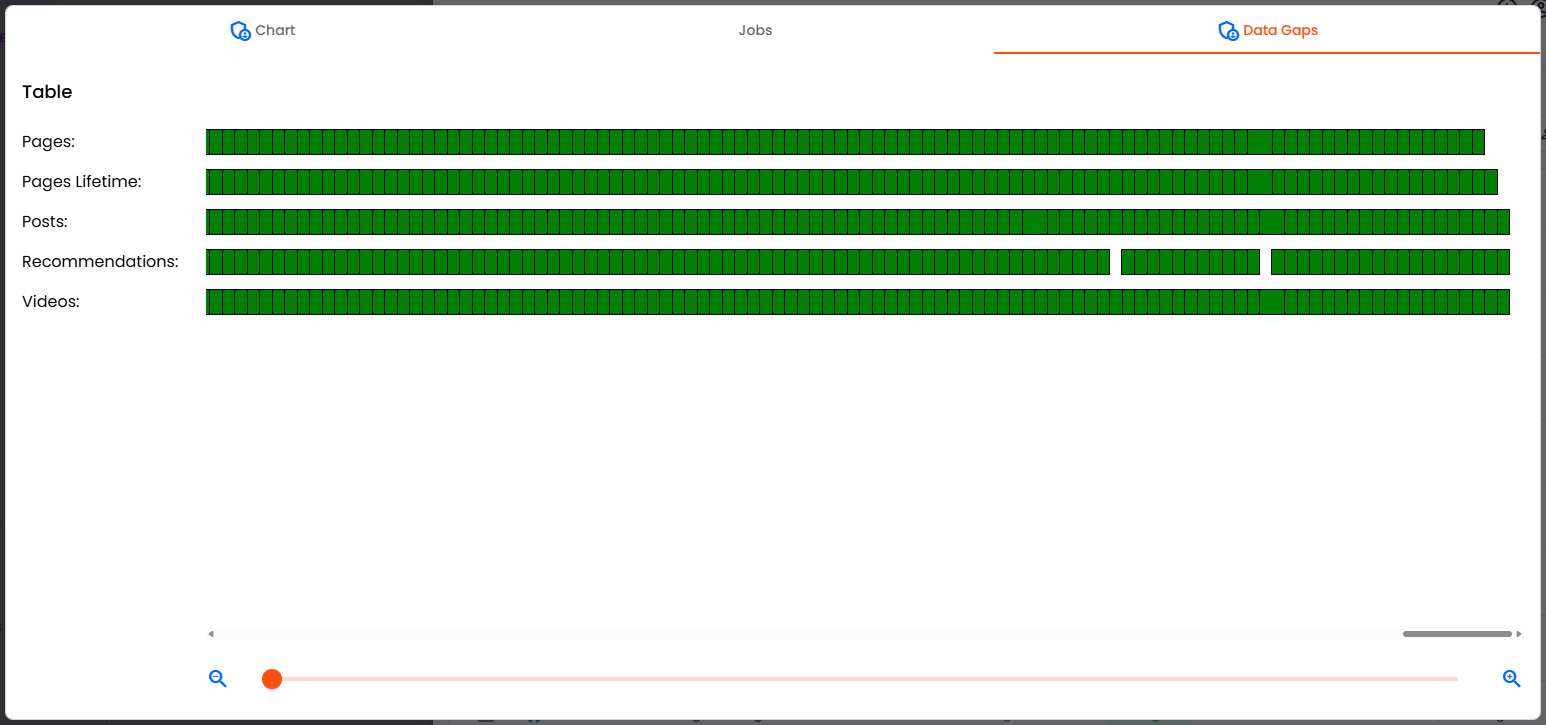
Task: Click the second gap in Recommendations row
Action: [x=1265, y=262]
